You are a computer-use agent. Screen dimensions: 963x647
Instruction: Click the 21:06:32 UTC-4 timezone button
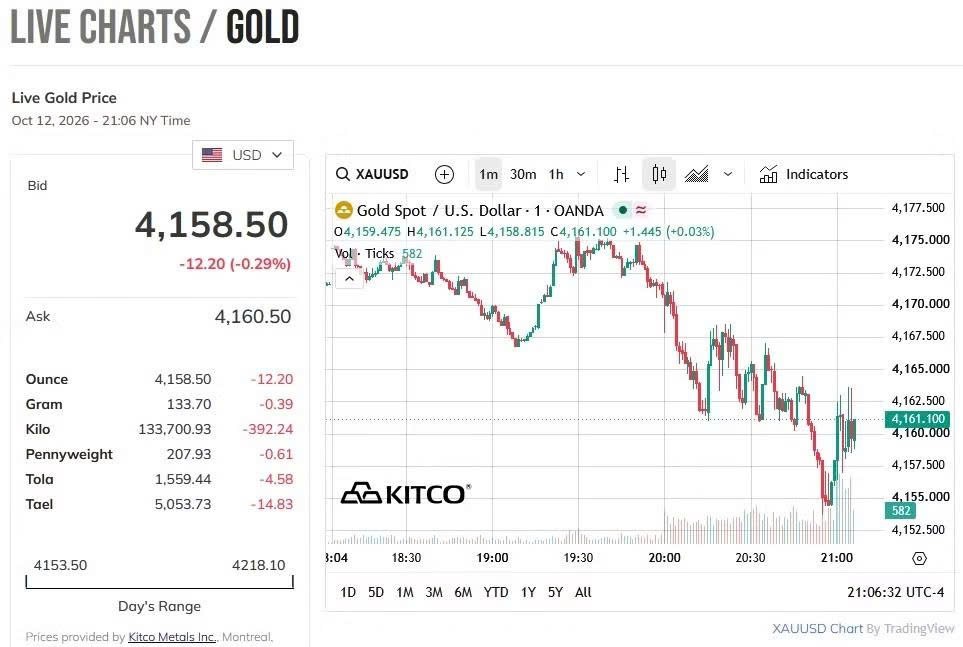(x=895, y=592)
